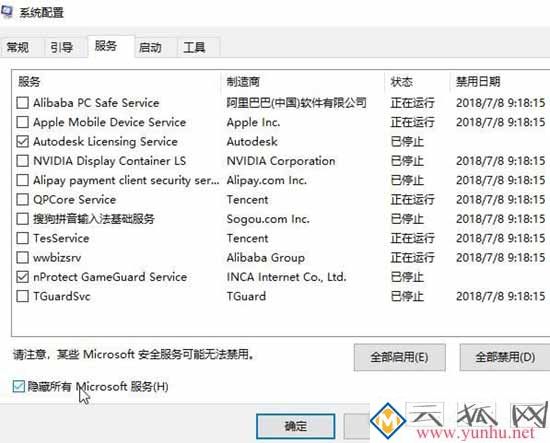
Task: Check the Alipay payment client security checkbox
Action: click(x=22, y=180)
